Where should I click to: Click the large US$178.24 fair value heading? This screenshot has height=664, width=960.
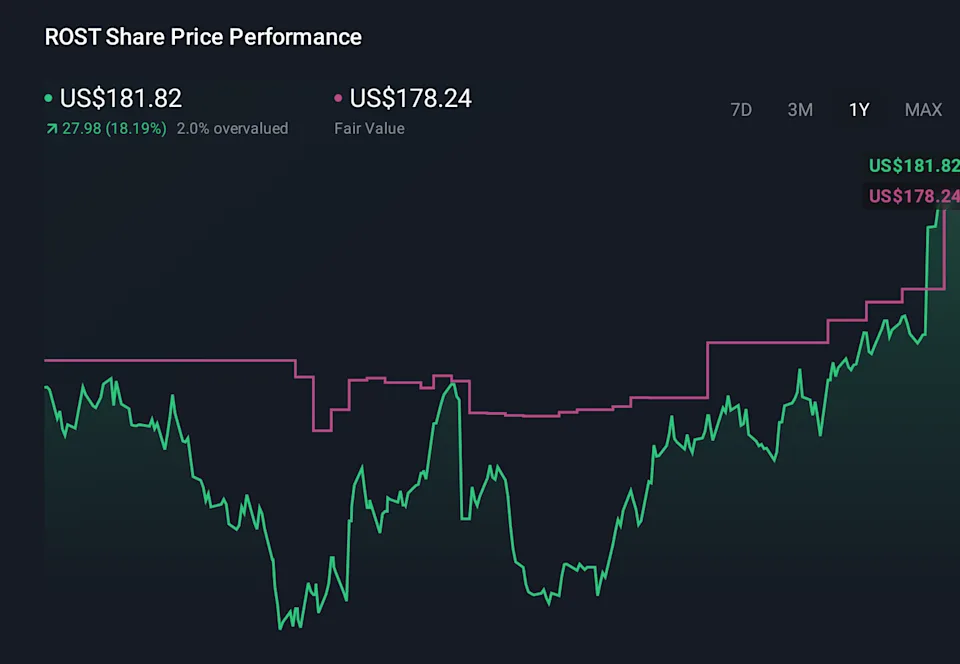[411, 98]
